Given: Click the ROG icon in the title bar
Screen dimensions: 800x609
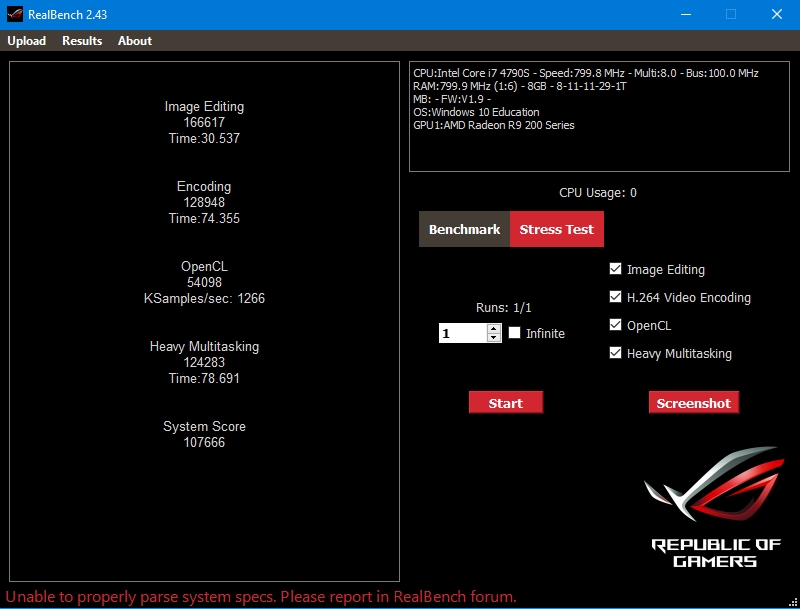Looking at the screenshot, I should 14,14.
